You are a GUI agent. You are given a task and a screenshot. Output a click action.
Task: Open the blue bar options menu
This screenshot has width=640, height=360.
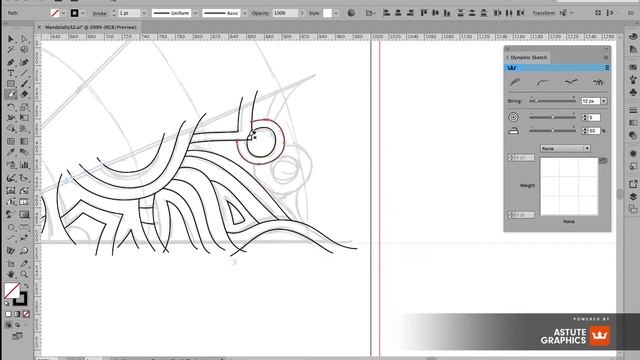pyautogui.click(x=607, y=68)
